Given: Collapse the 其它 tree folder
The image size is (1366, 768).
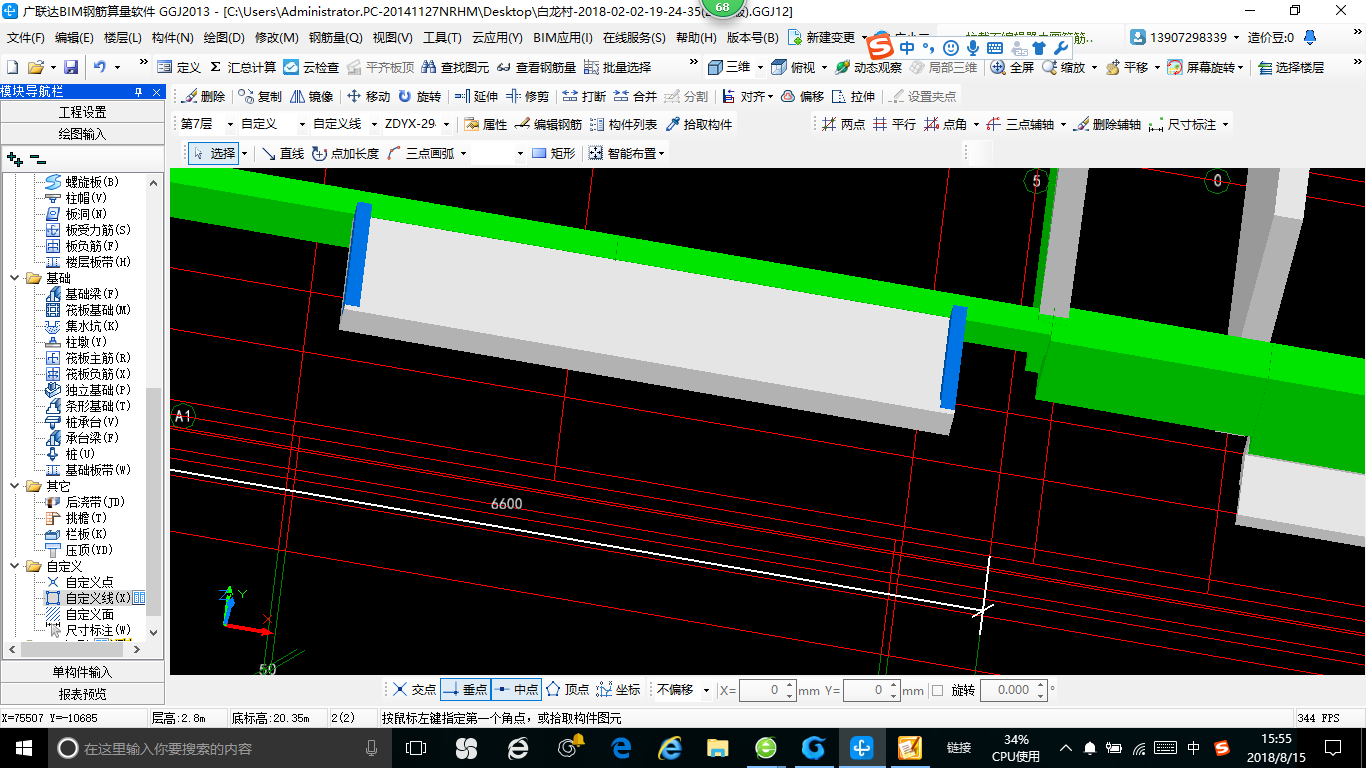Looking at the screenshot, I should (x=15, y=486).
